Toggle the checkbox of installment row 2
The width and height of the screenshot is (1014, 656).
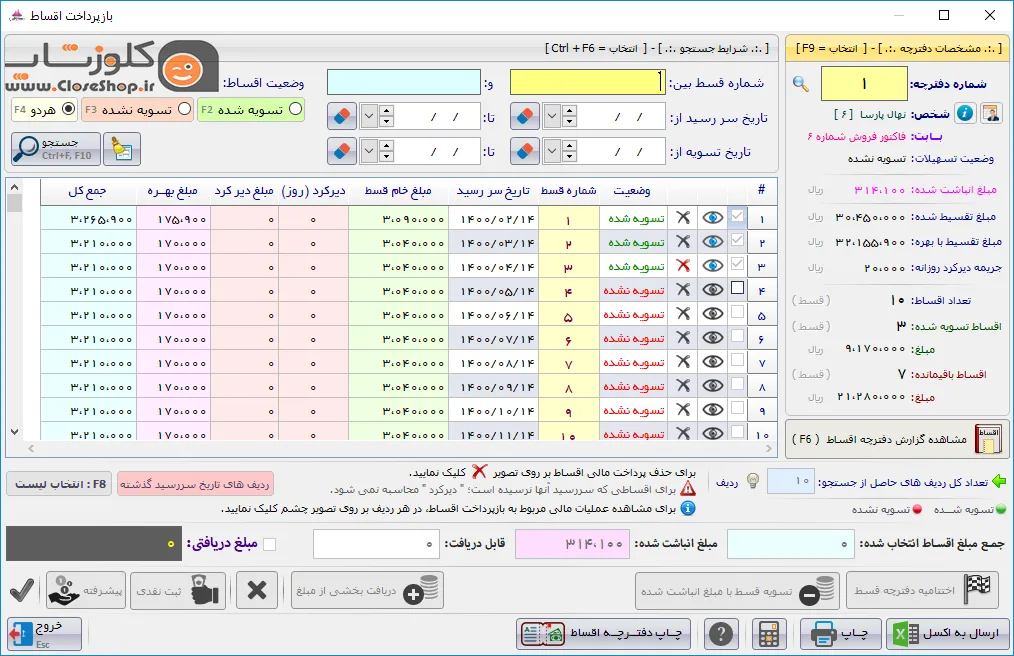click(737, 240)
